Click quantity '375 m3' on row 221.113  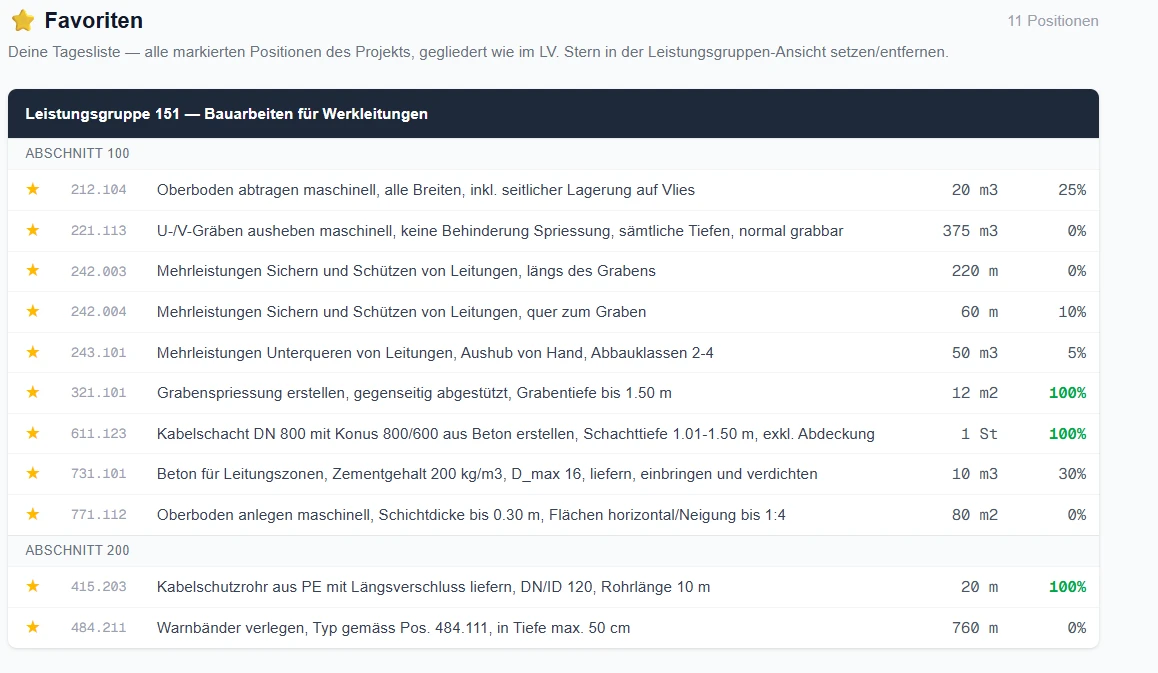(x=970, y=230)
